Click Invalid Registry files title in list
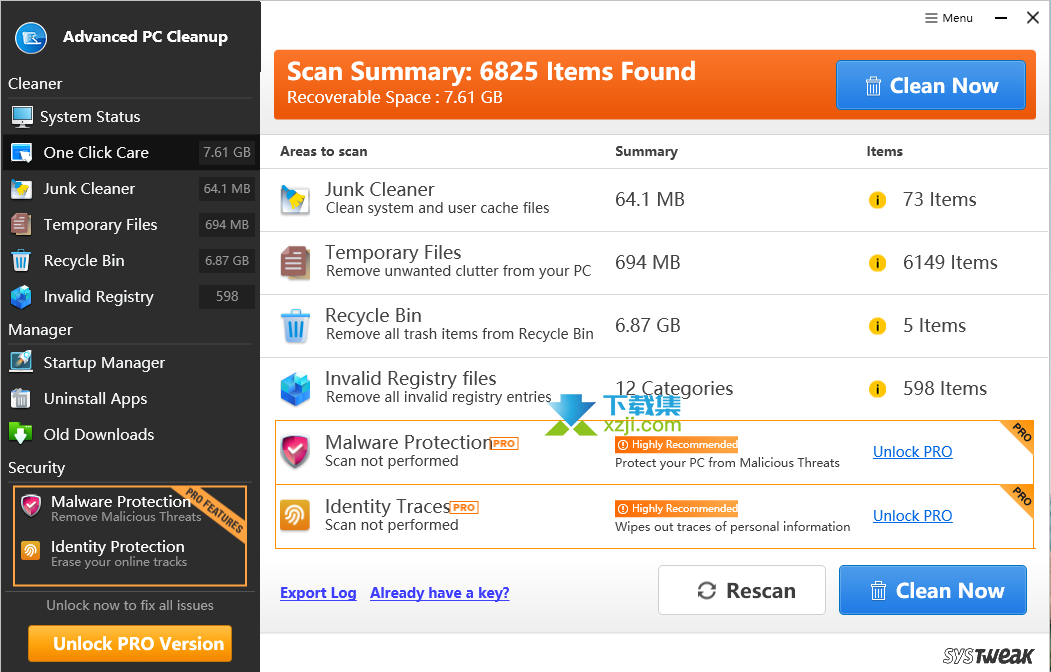This screenshot has height=672, width=1051. click(x=410, y=379)
